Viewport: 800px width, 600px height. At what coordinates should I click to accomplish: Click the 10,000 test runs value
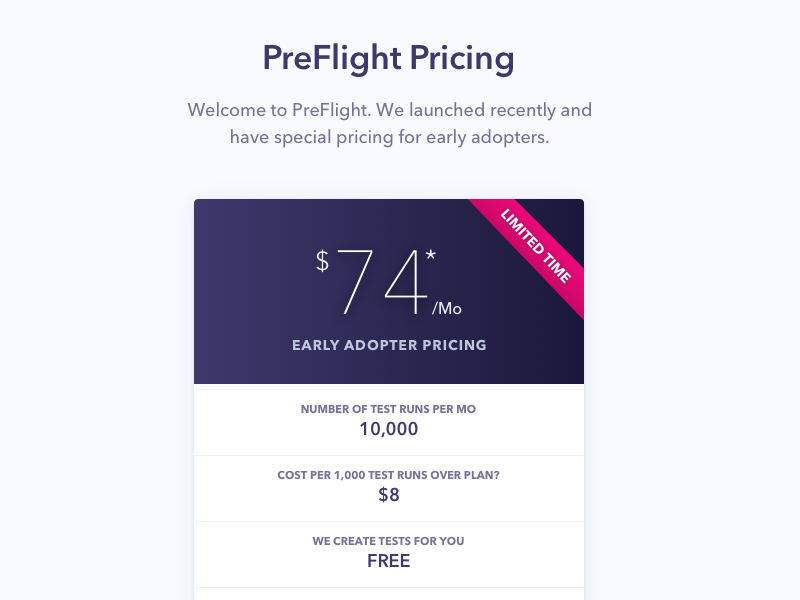coord(388,429)
